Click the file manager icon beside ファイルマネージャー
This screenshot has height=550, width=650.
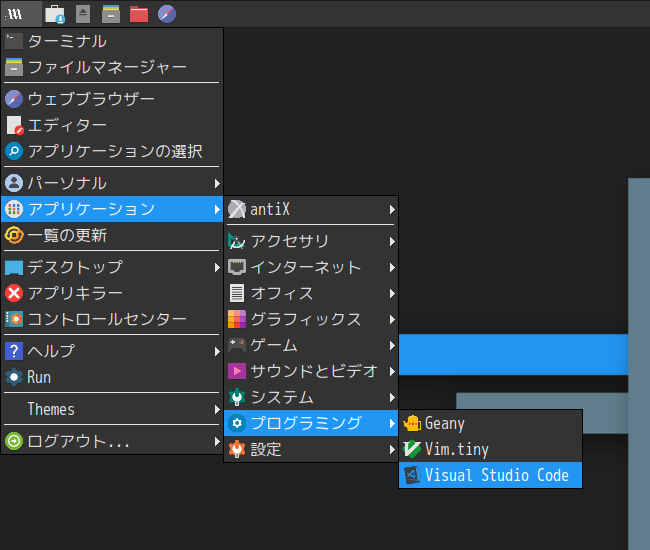point(14,67)
